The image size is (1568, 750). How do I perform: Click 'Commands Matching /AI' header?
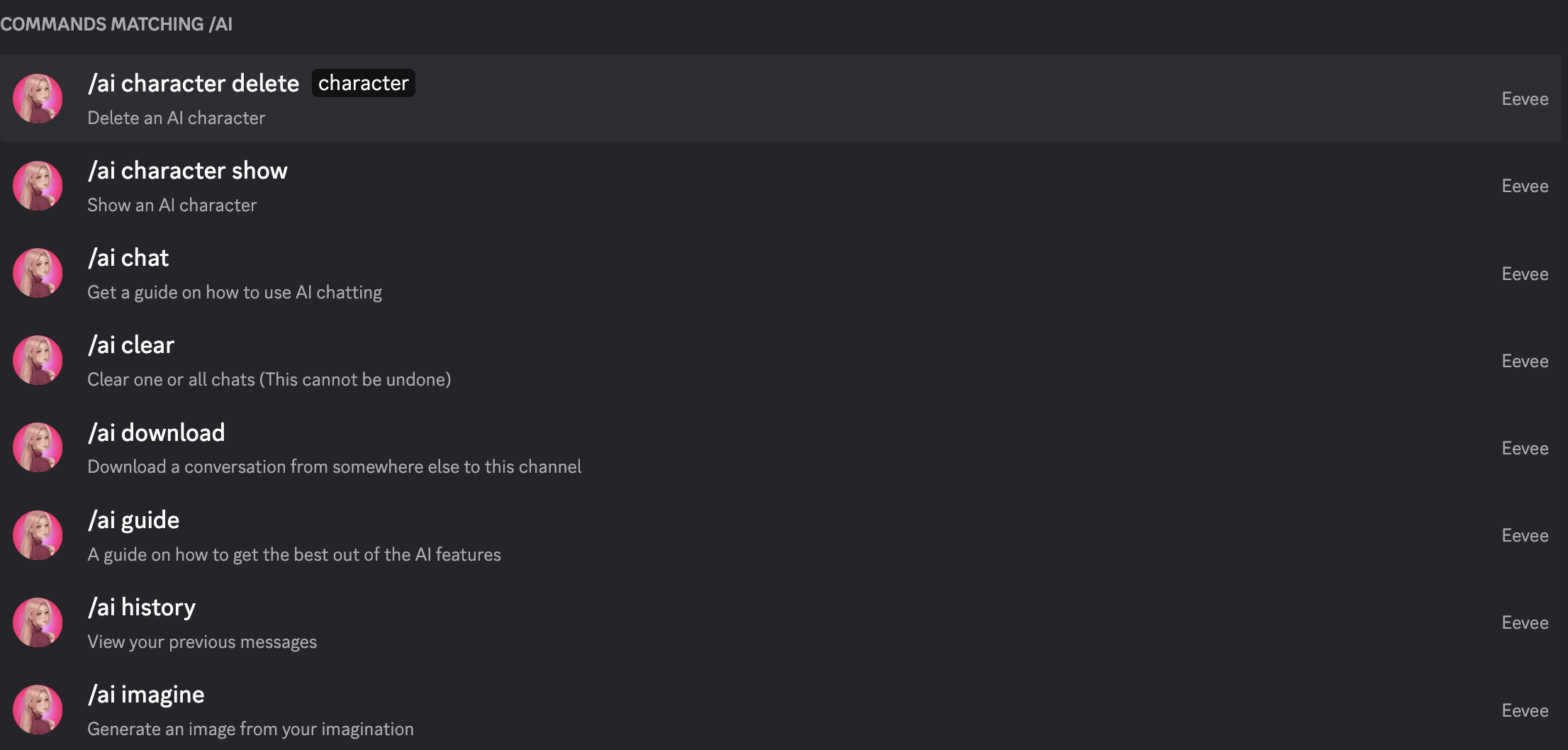[x=116, y=24]
